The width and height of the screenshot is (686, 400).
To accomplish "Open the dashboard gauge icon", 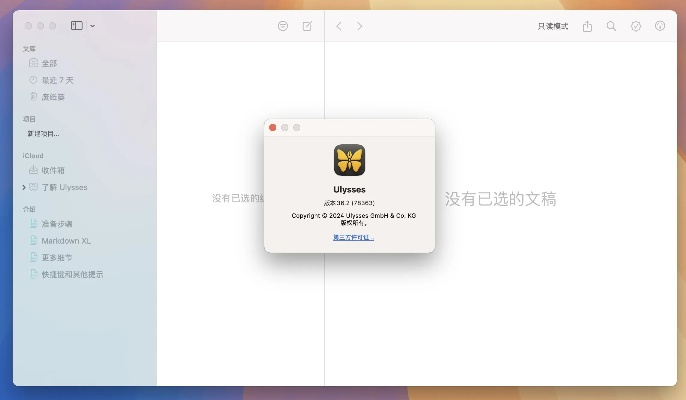I will [660, 26].
